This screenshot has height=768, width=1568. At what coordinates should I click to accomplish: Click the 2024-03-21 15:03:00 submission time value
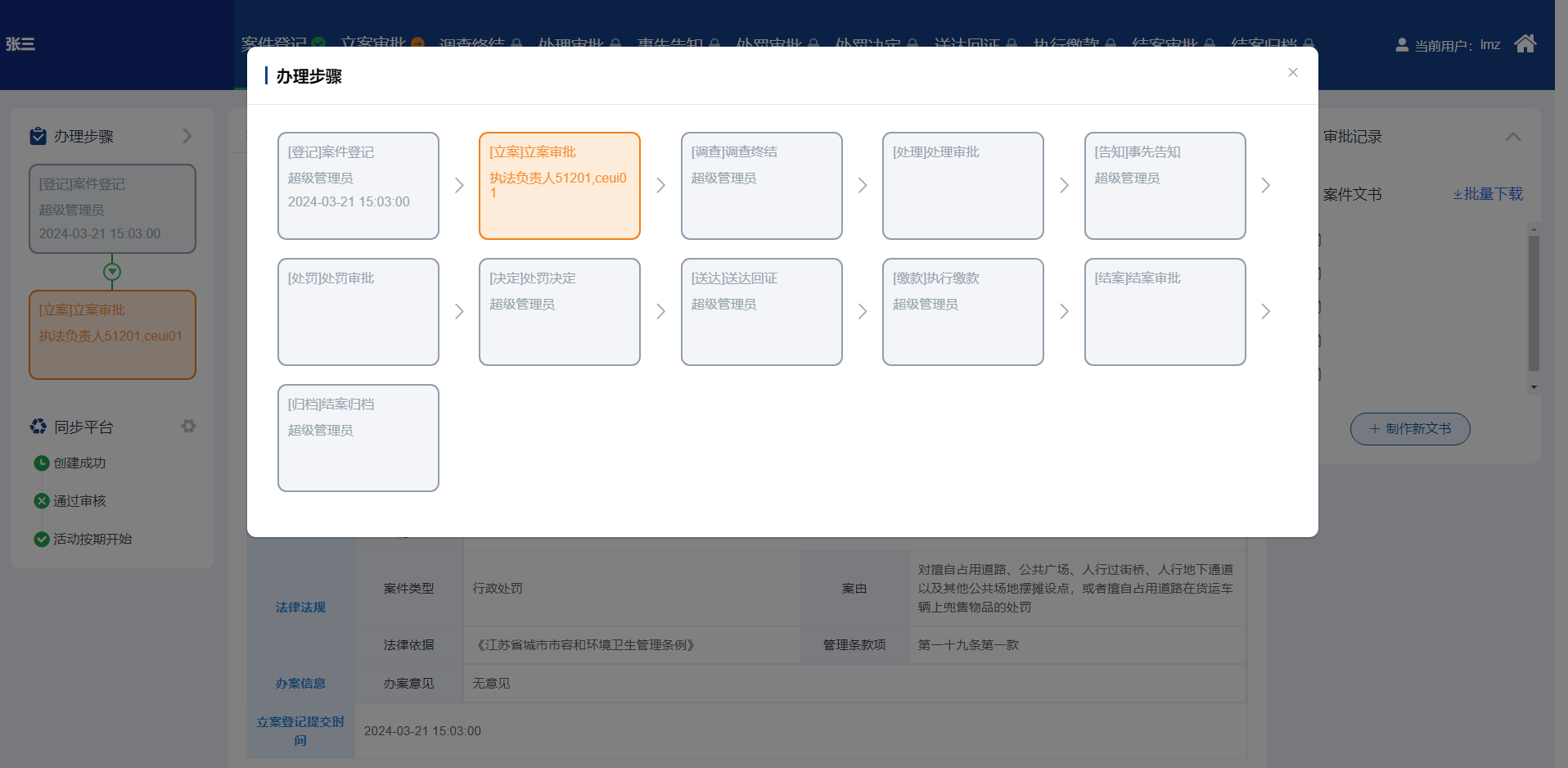(422, 731)
